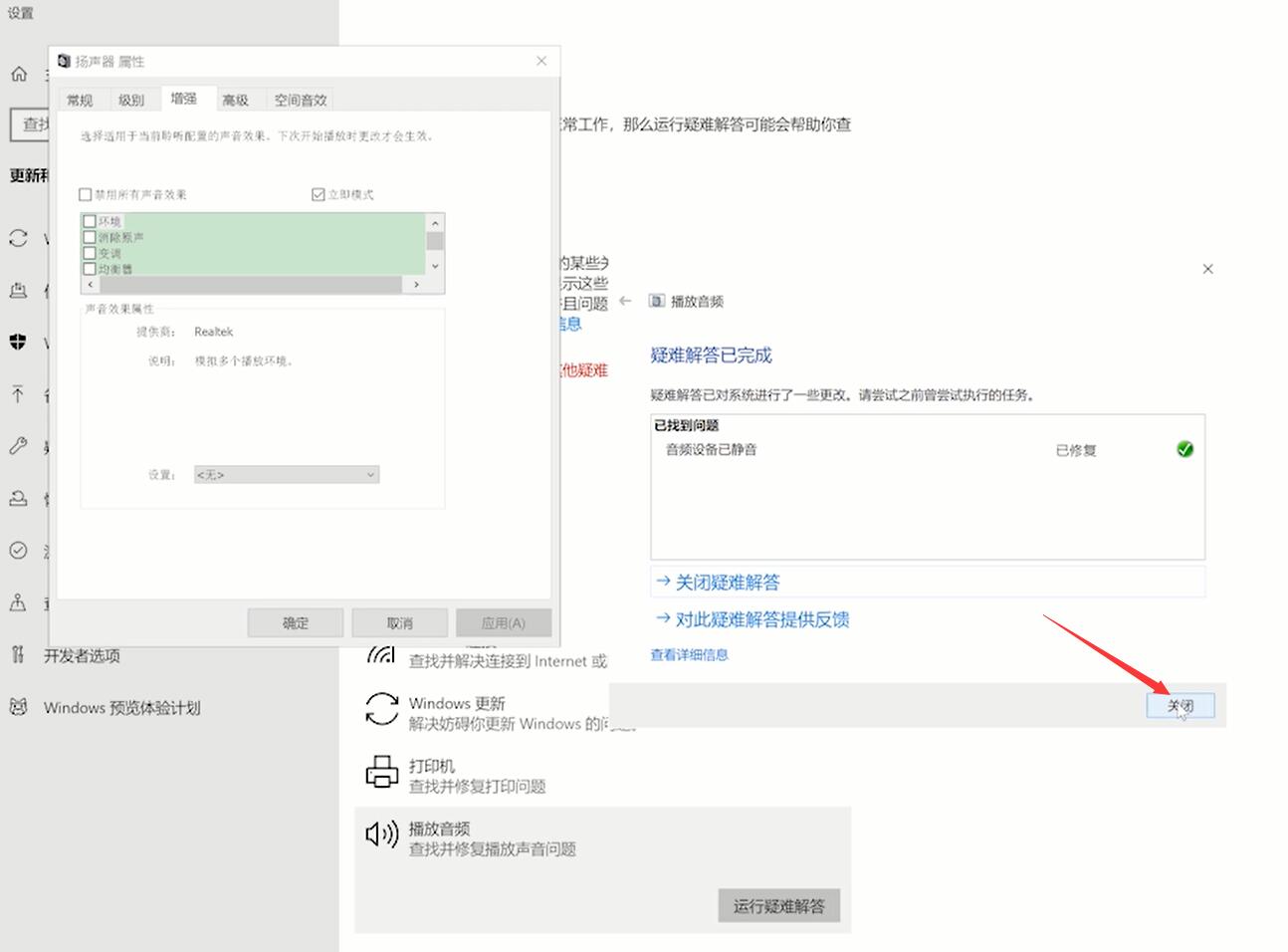Viewport: 1288px width, 952px height.
Task: Click effects list vertical scrollbar thumb
Action: [435, 241]
